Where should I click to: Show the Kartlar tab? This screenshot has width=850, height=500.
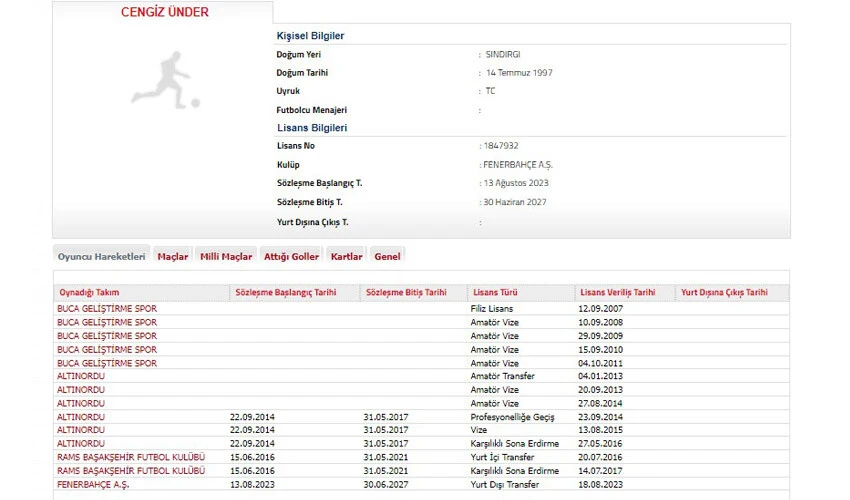pos(346,257)
